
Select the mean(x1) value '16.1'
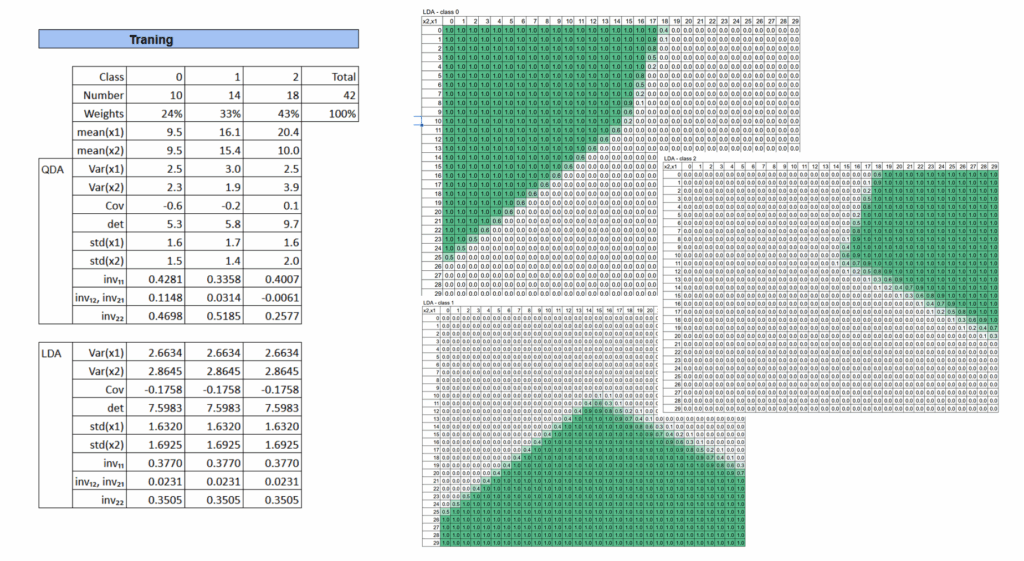click(214, 131)
